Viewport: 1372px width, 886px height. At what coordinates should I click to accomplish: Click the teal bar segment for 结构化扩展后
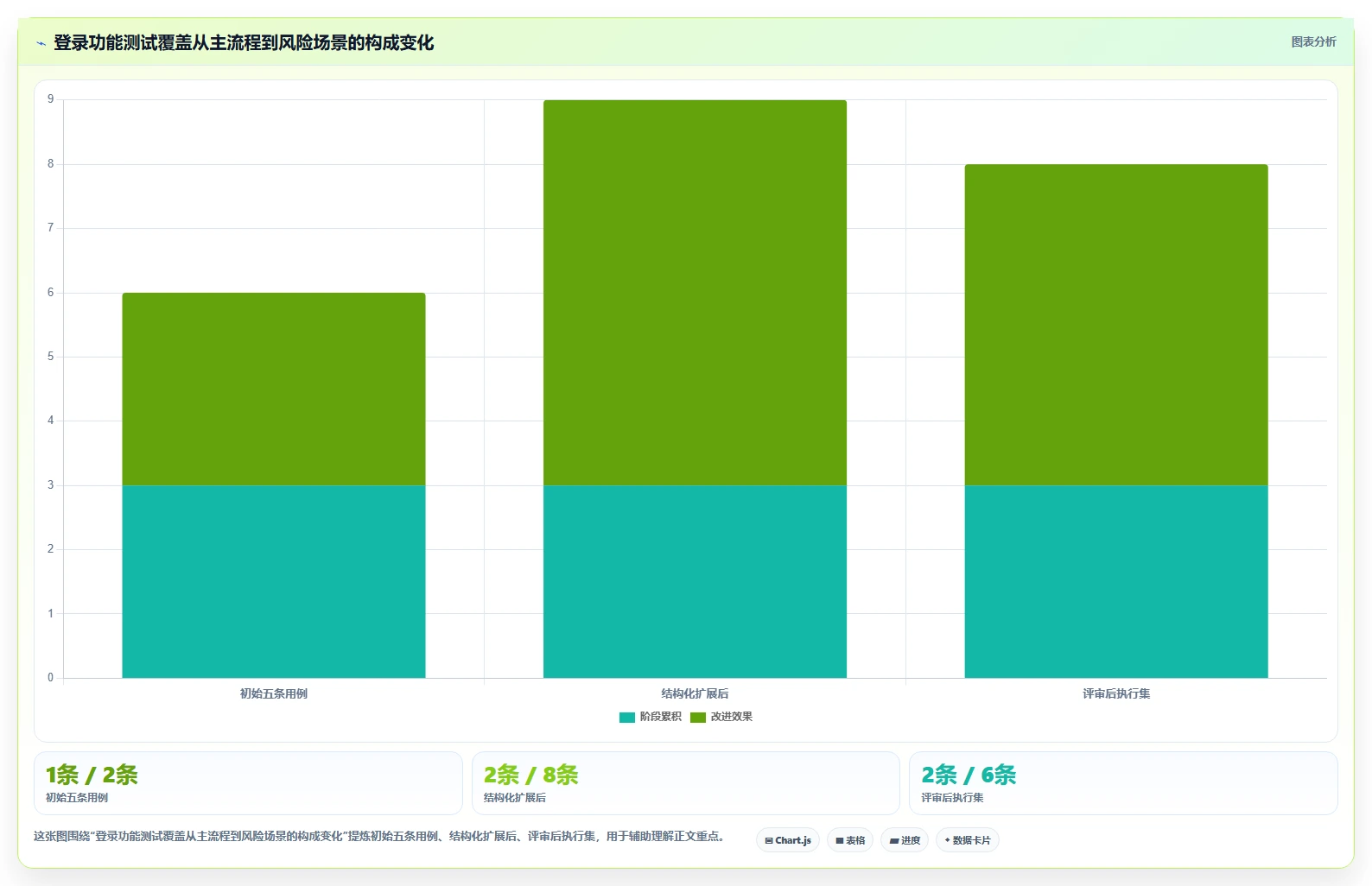pos(695,581)
